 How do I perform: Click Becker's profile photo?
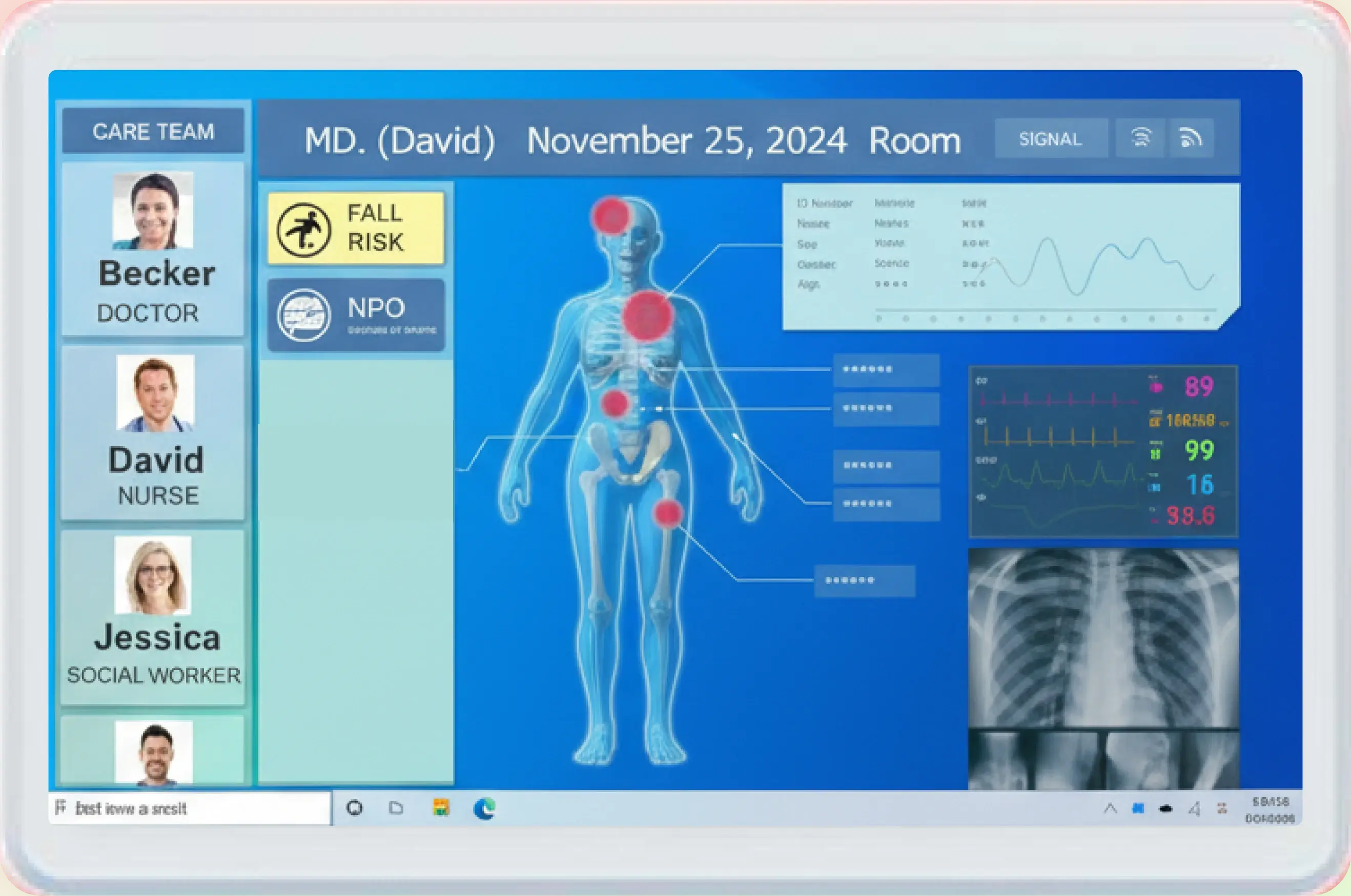[153, 211]
